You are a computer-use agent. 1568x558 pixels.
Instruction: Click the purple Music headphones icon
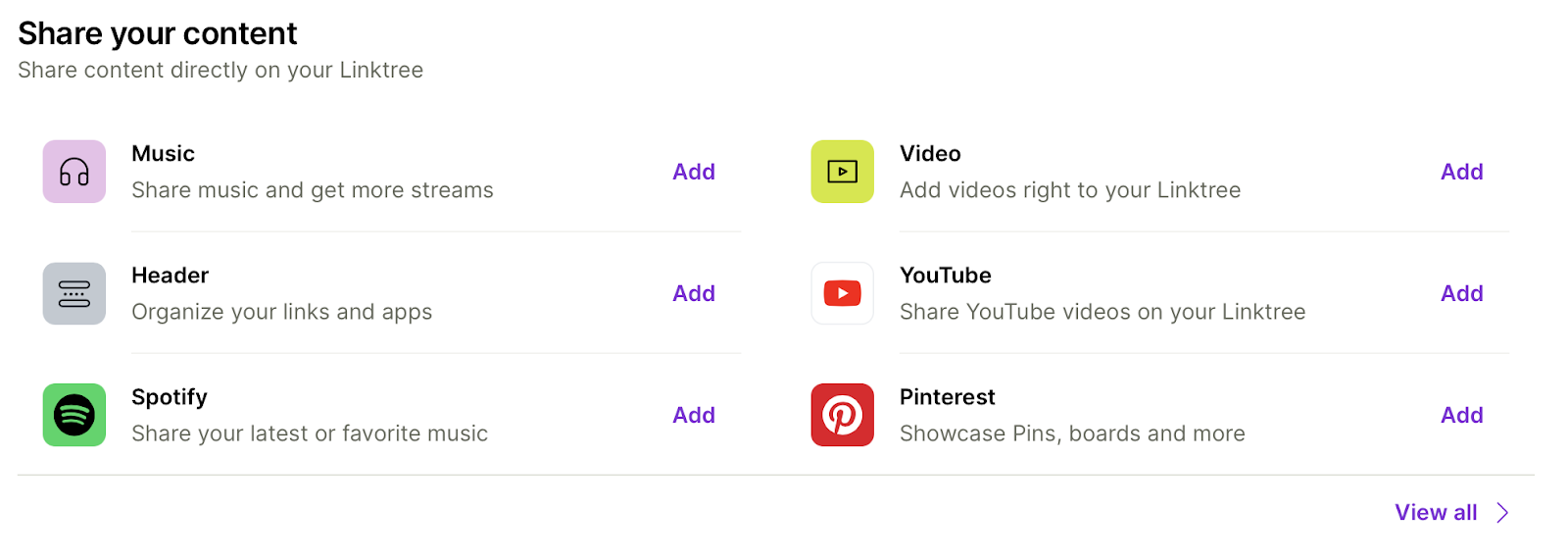point(74,172)
